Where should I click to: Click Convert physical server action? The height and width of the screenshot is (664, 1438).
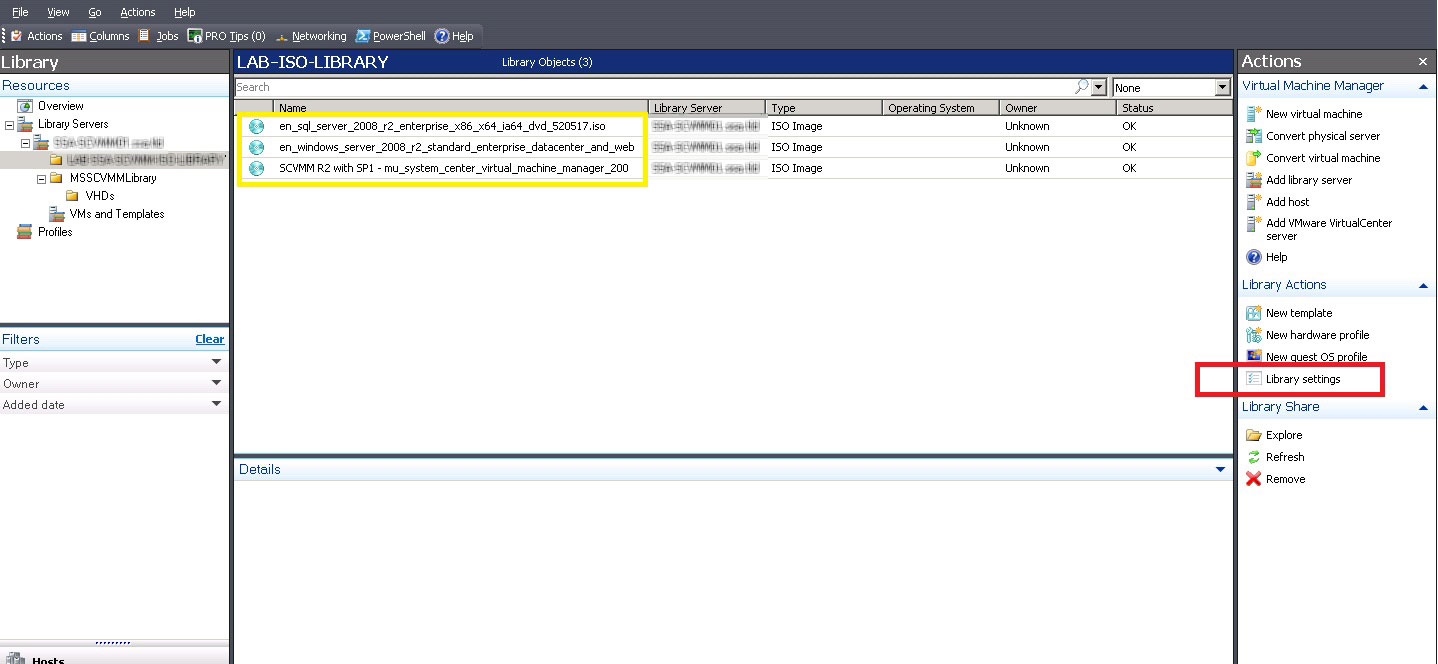coord(1323,136)
